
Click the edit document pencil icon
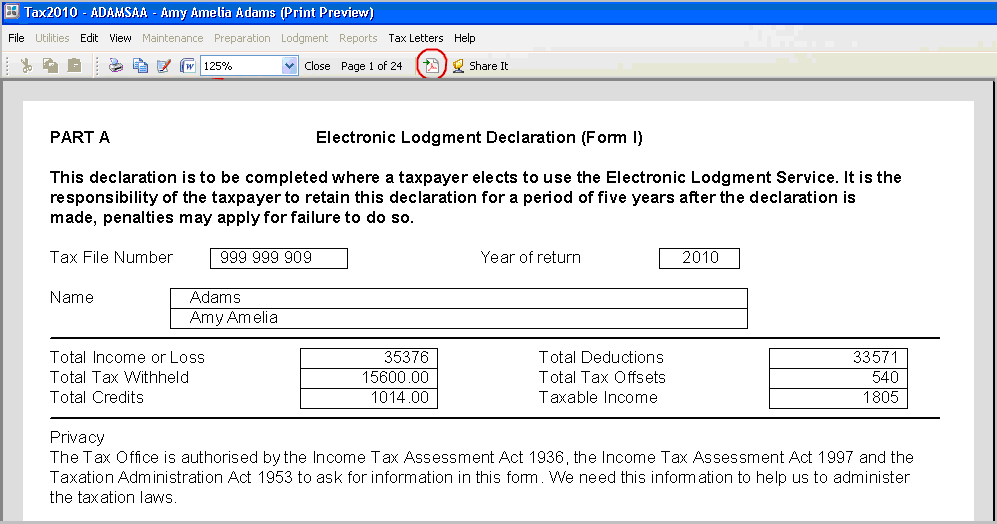[164, 66]
